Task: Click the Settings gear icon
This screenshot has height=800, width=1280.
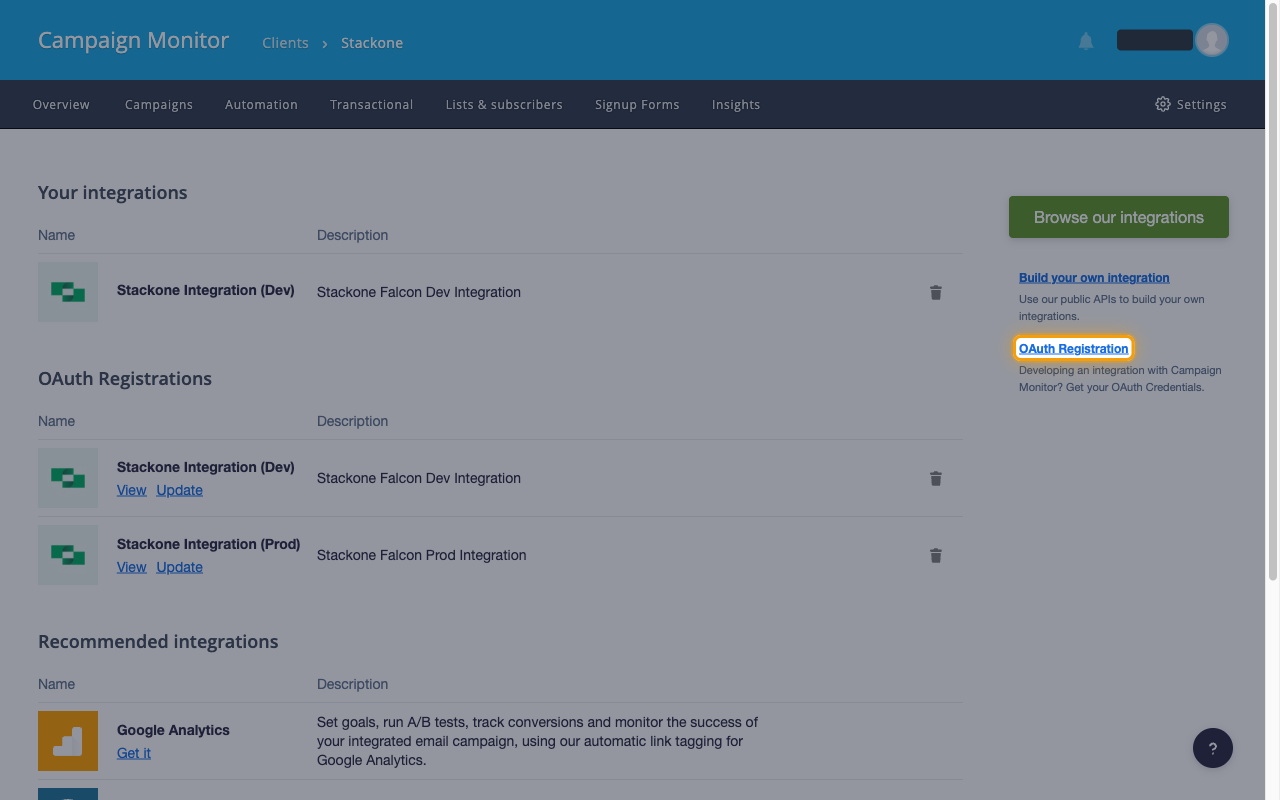Action: pyautogui.click(x=1163, y=104)
